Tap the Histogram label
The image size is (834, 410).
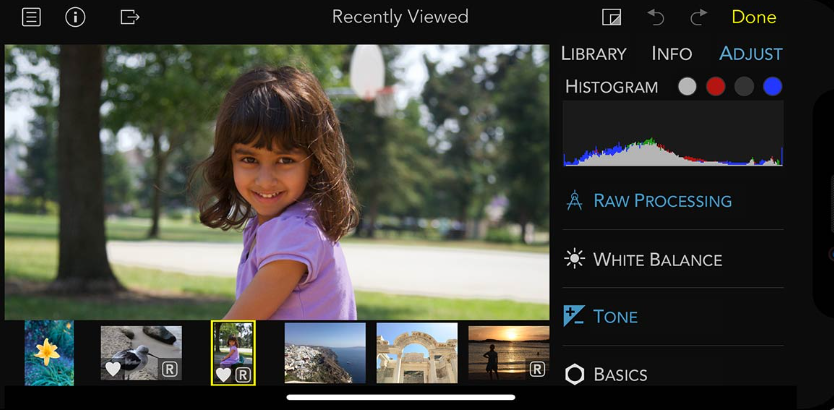(611, 87)
